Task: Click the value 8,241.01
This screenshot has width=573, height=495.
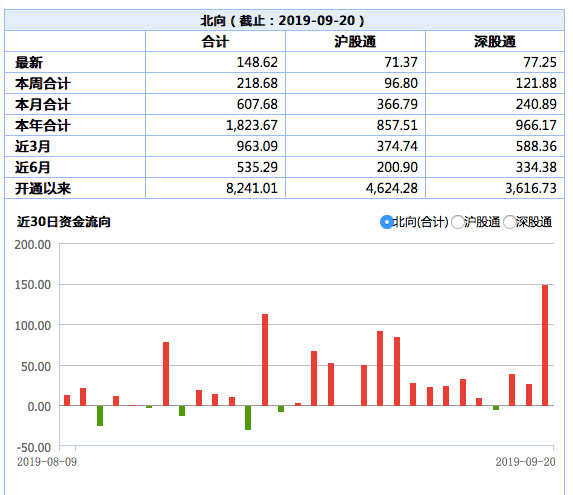Action: (252, 189)
